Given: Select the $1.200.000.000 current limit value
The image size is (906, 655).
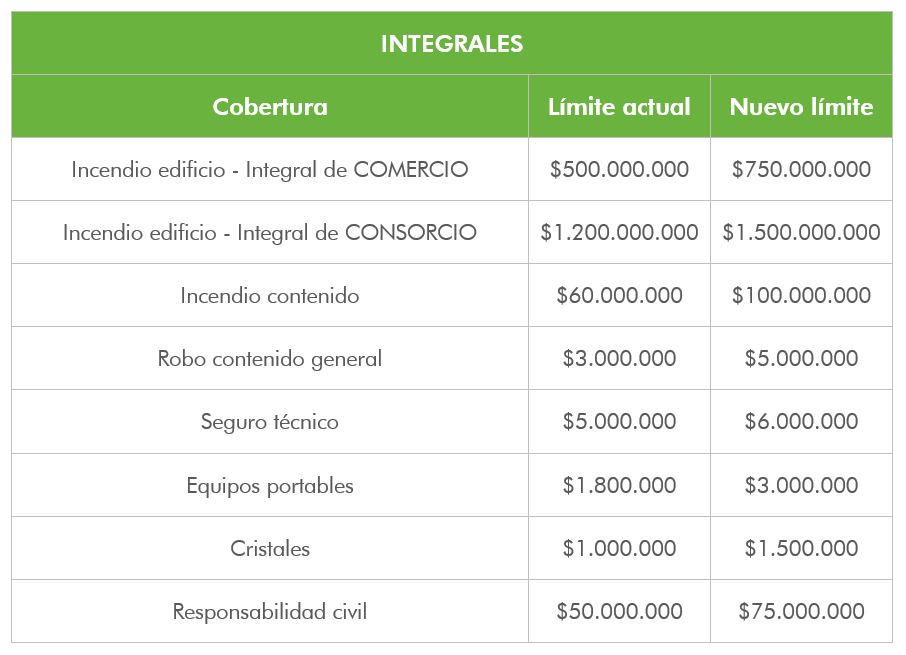Looking at the screenshot, I should tap(619, 232).
